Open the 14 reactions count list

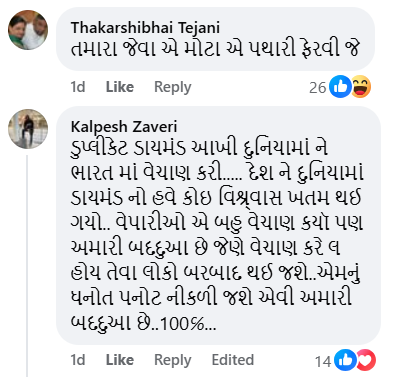click(x=323, y=361)
